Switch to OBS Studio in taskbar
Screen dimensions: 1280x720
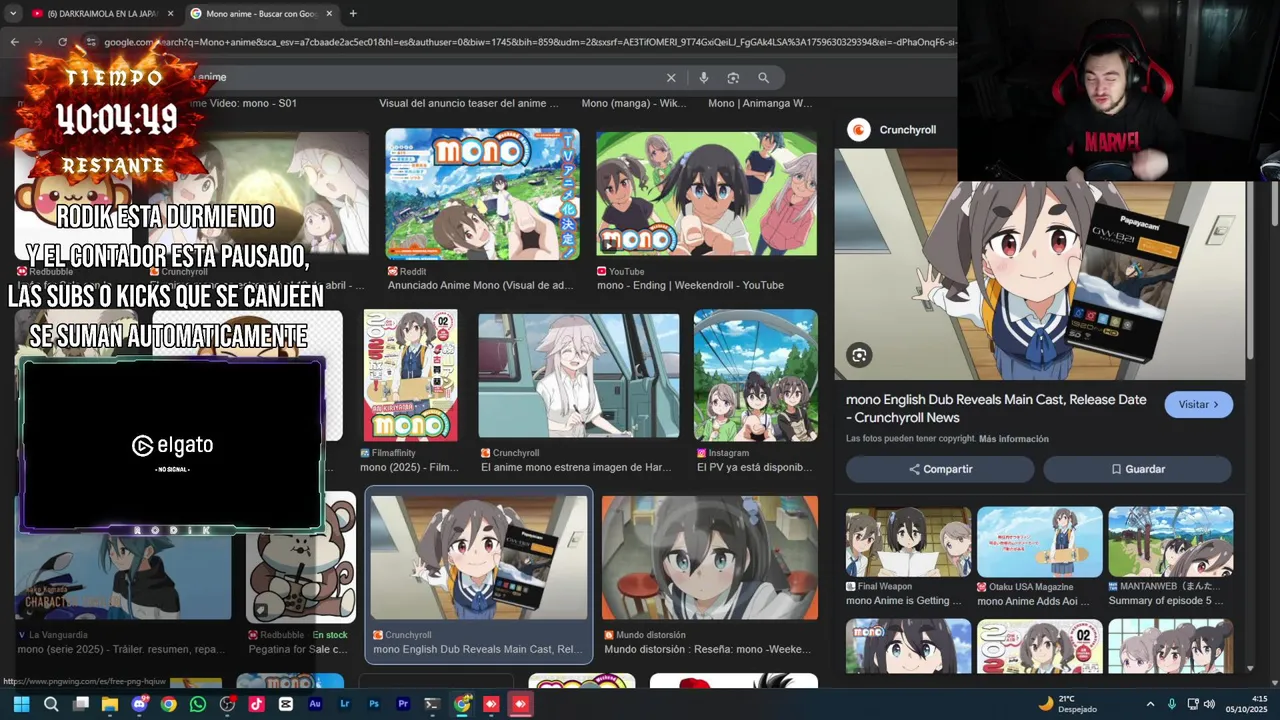tap(227, 704)
